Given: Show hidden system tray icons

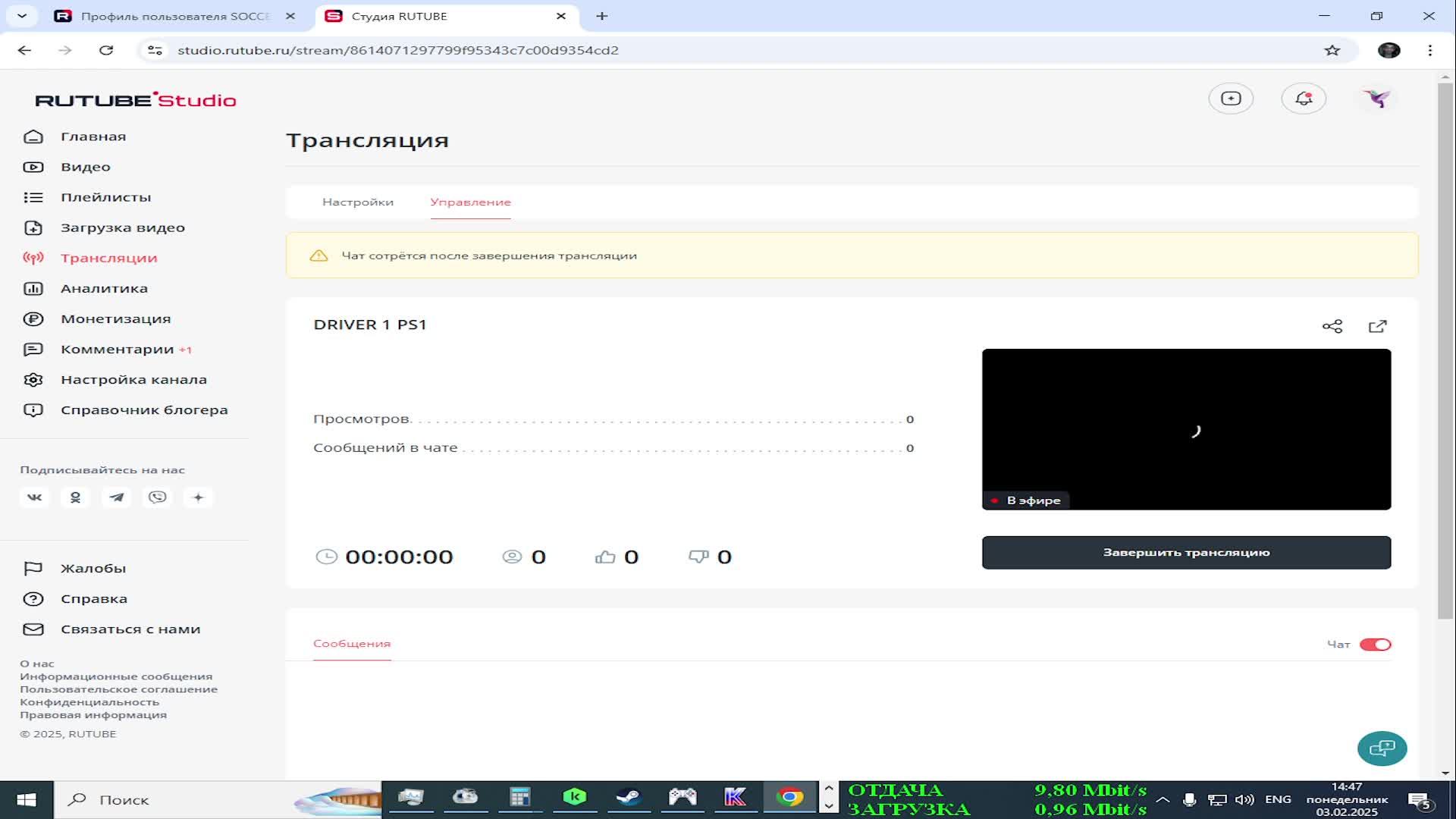Looking at the screenshot, I should 1163,800.
